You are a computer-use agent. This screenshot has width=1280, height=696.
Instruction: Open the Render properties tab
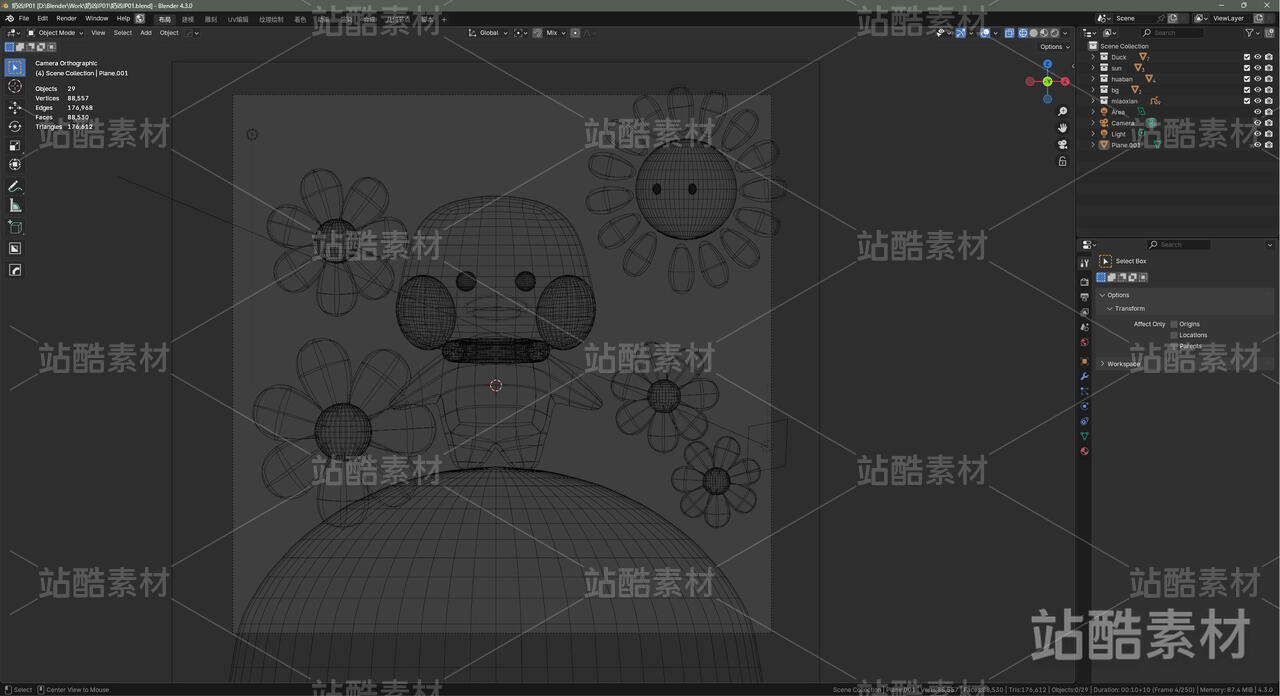(1084, 282)
